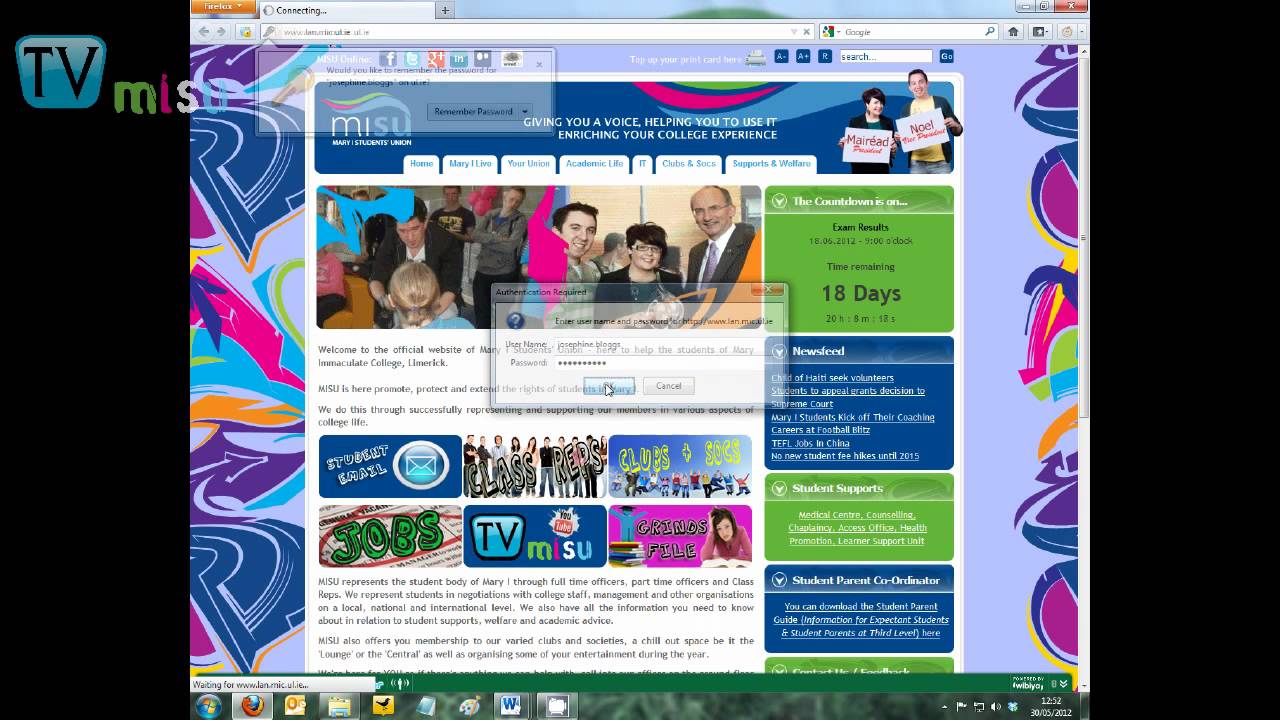Collapse the wibiya toolbar arrow
1280x720 pixels.
(1064, 684)
